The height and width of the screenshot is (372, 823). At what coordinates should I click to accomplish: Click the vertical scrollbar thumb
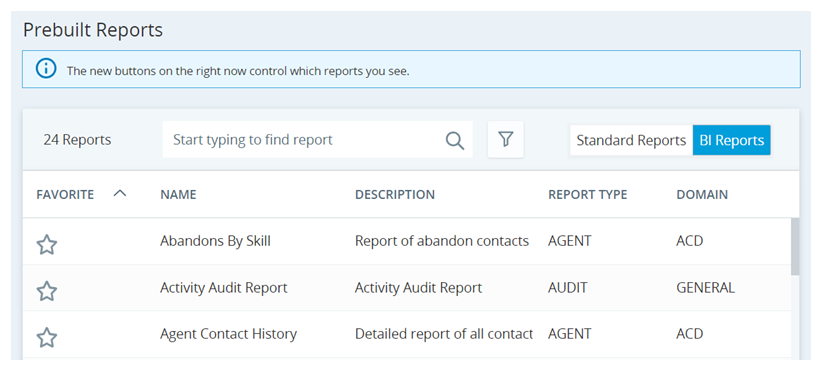(x=795, y=247)
